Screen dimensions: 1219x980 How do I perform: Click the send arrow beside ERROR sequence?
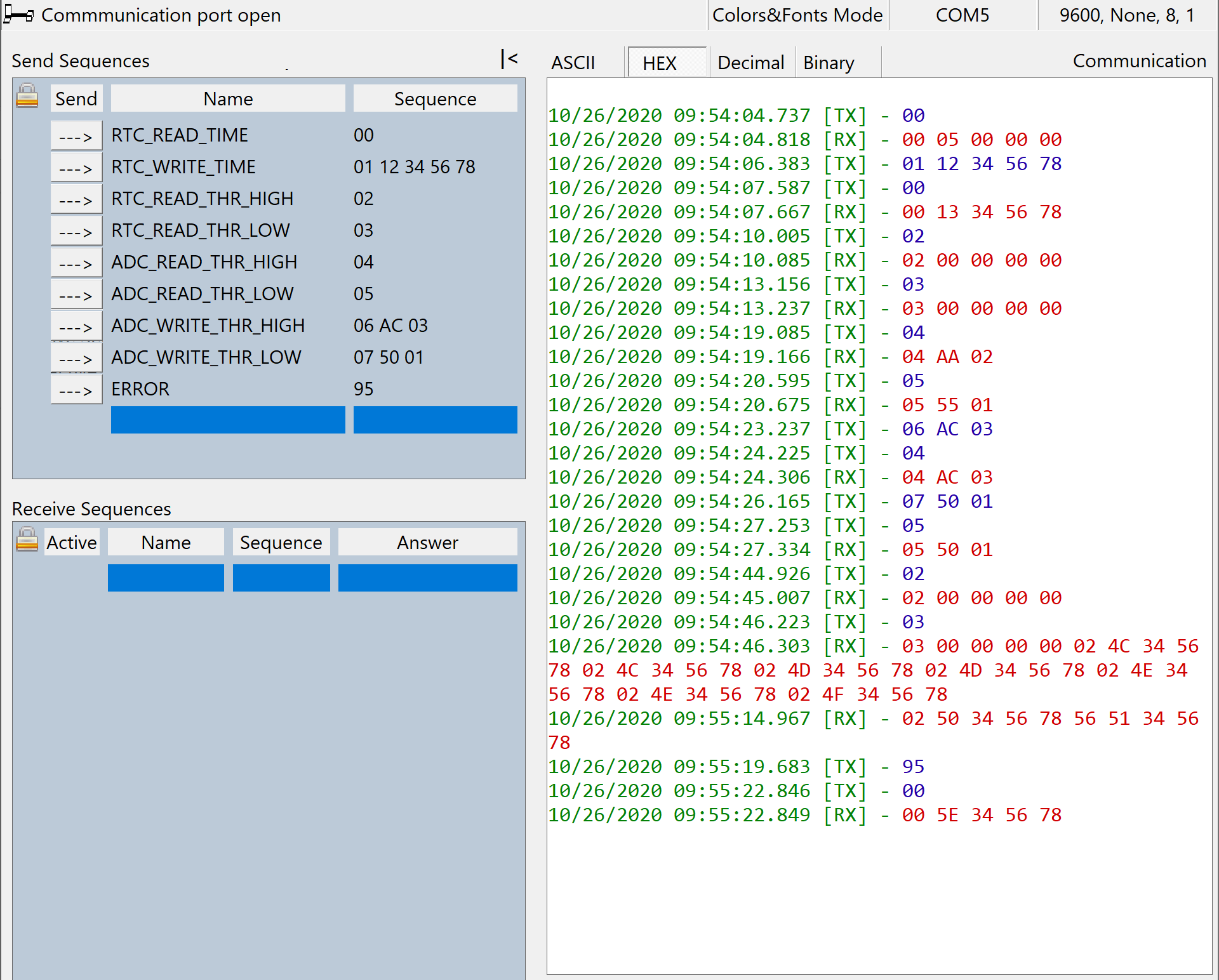coord(76,388)
